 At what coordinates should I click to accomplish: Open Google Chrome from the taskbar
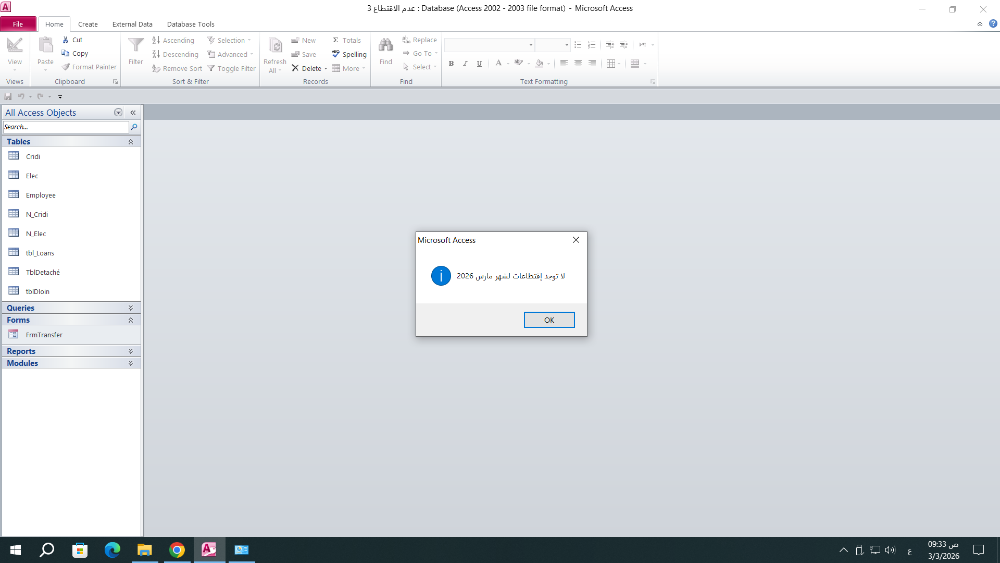[177, 550]
